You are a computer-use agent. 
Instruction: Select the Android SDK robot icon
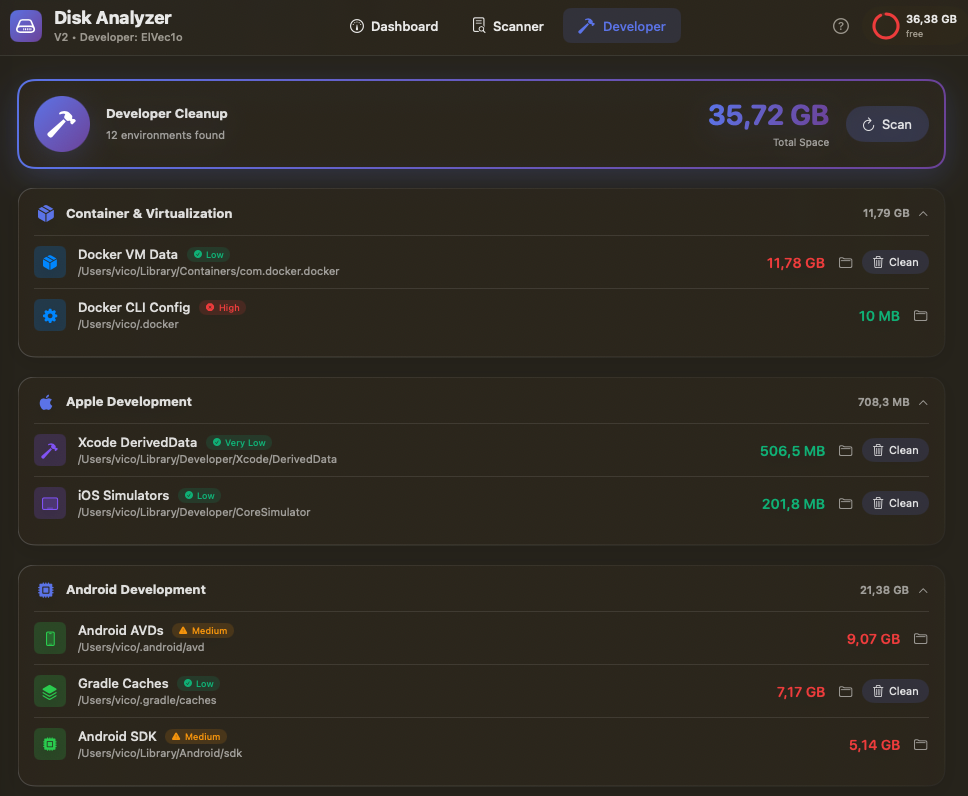[x=49, y=744]
